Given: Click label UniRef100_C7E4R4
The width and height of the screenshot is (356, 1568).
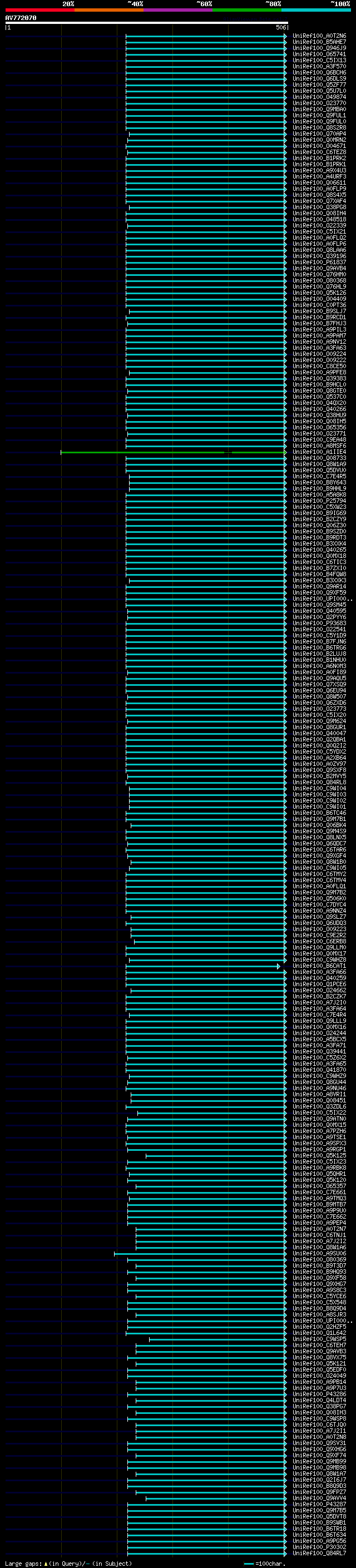Looking at the screenshot, I should point(319,1015).
